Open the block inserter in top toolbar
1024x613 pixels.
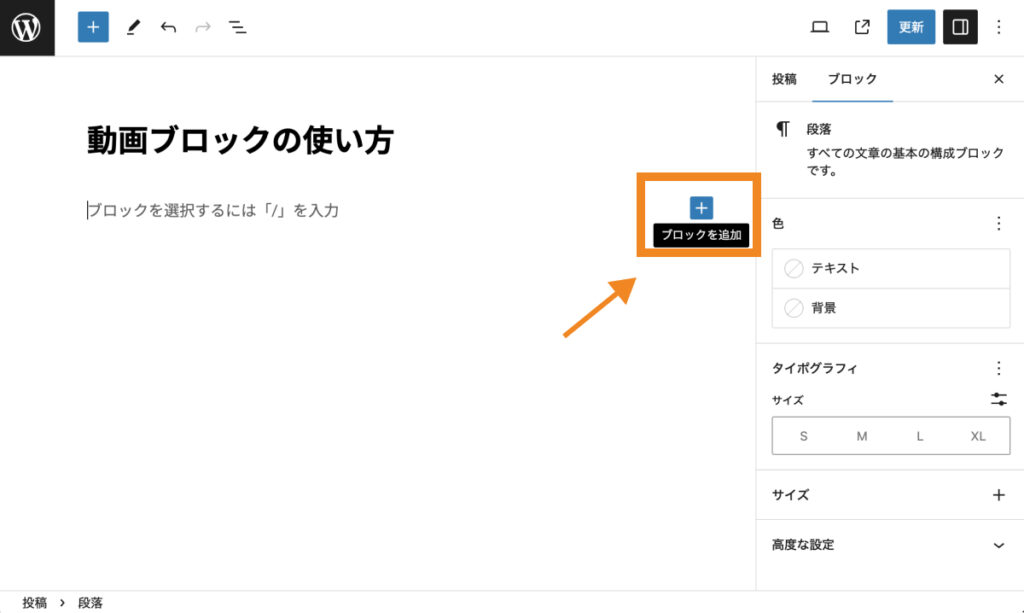pos(93,27)
